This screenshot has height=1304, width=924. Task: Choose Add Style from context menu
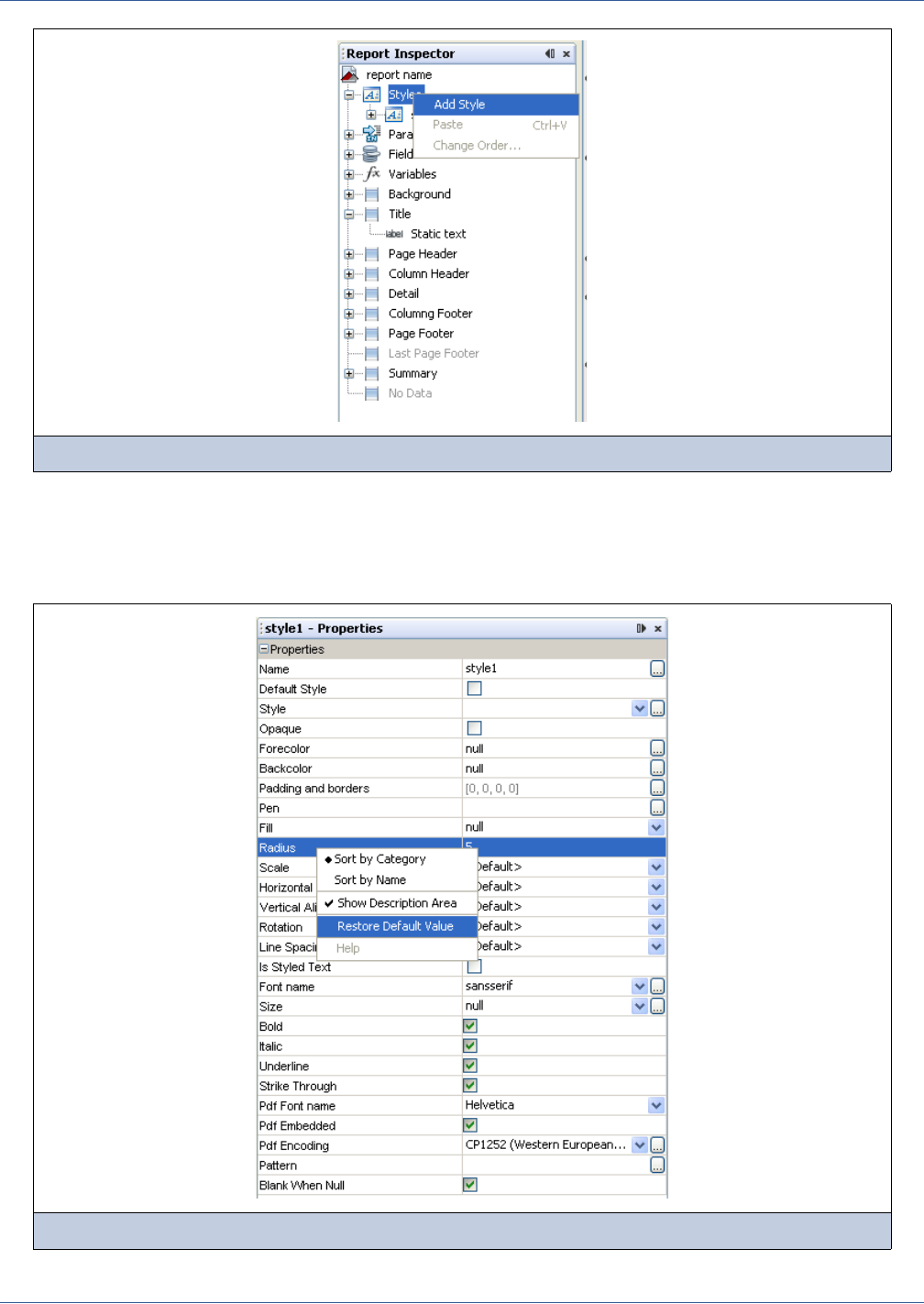(x=496, y=105)
